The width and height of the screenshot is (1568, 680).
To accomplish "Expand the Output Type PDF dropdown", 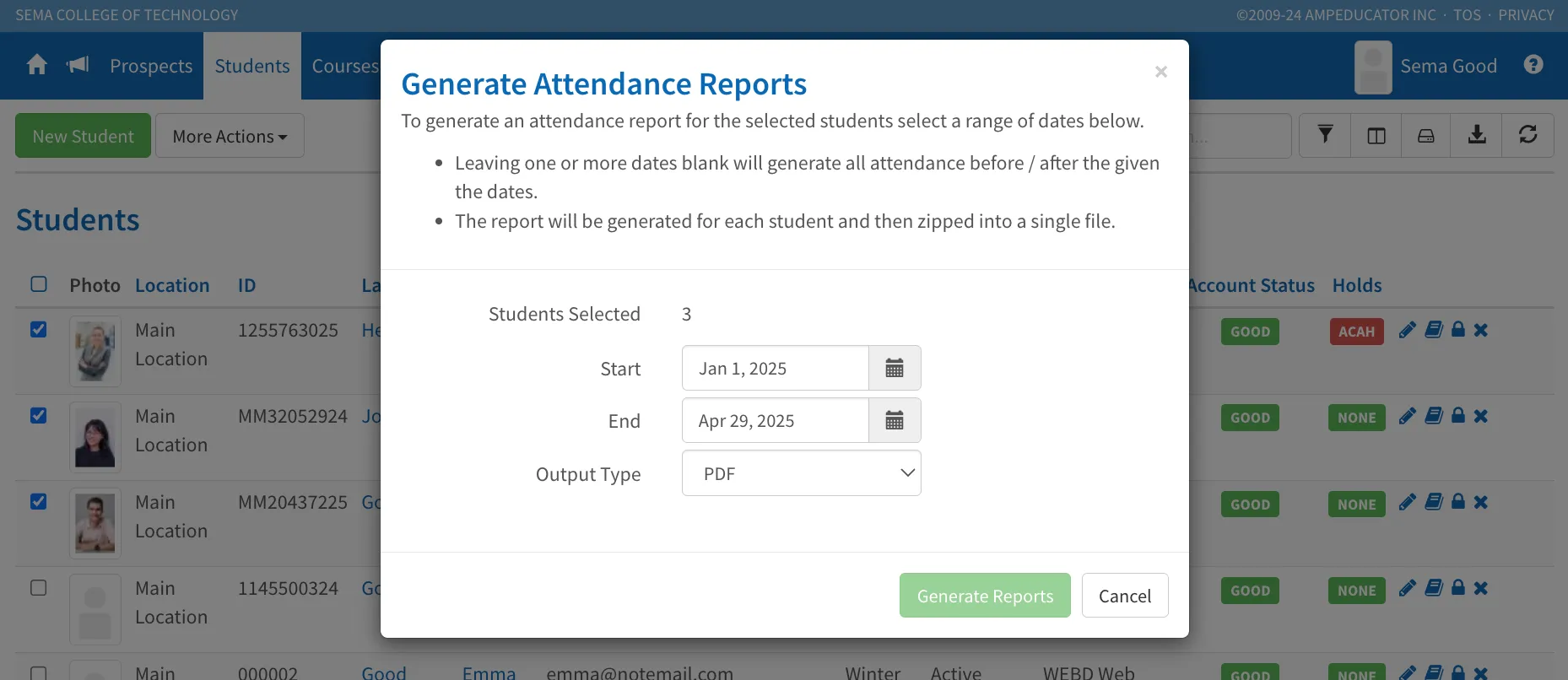I will 801,473.
